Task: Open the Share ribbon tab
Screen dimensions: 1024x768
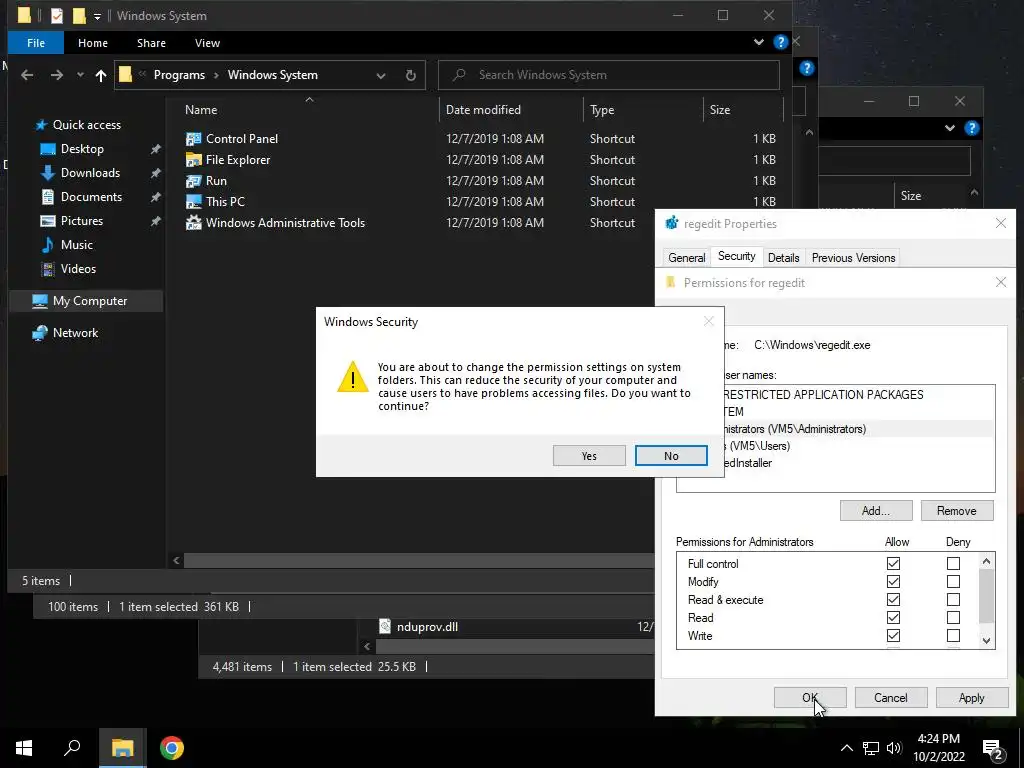Action: click(x=151, y=43)
